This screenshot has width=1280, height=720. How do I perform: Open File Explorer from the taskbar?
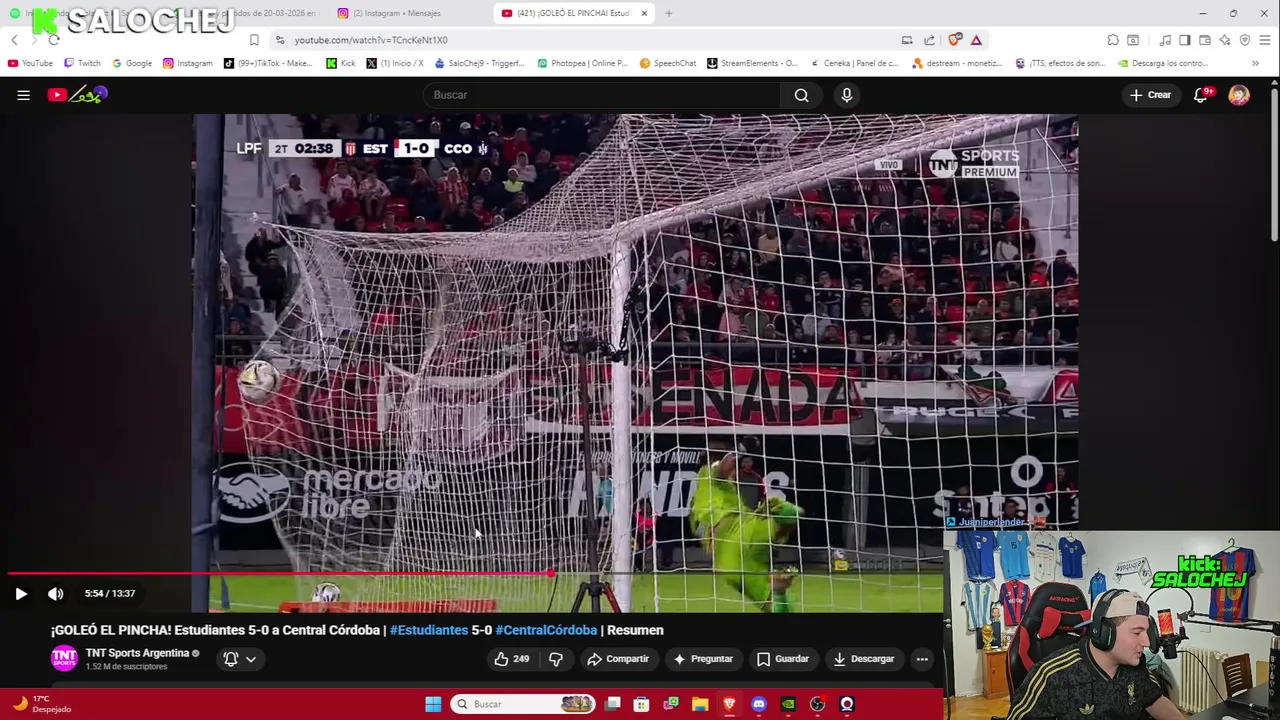click(x=700, y=704)
